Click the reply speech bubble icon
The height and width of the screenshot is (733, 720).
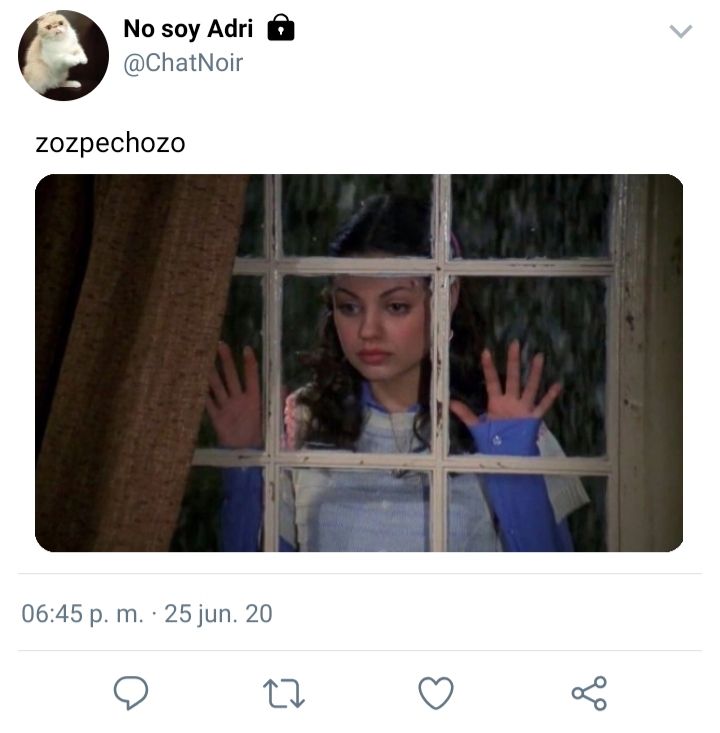point(131,693)
